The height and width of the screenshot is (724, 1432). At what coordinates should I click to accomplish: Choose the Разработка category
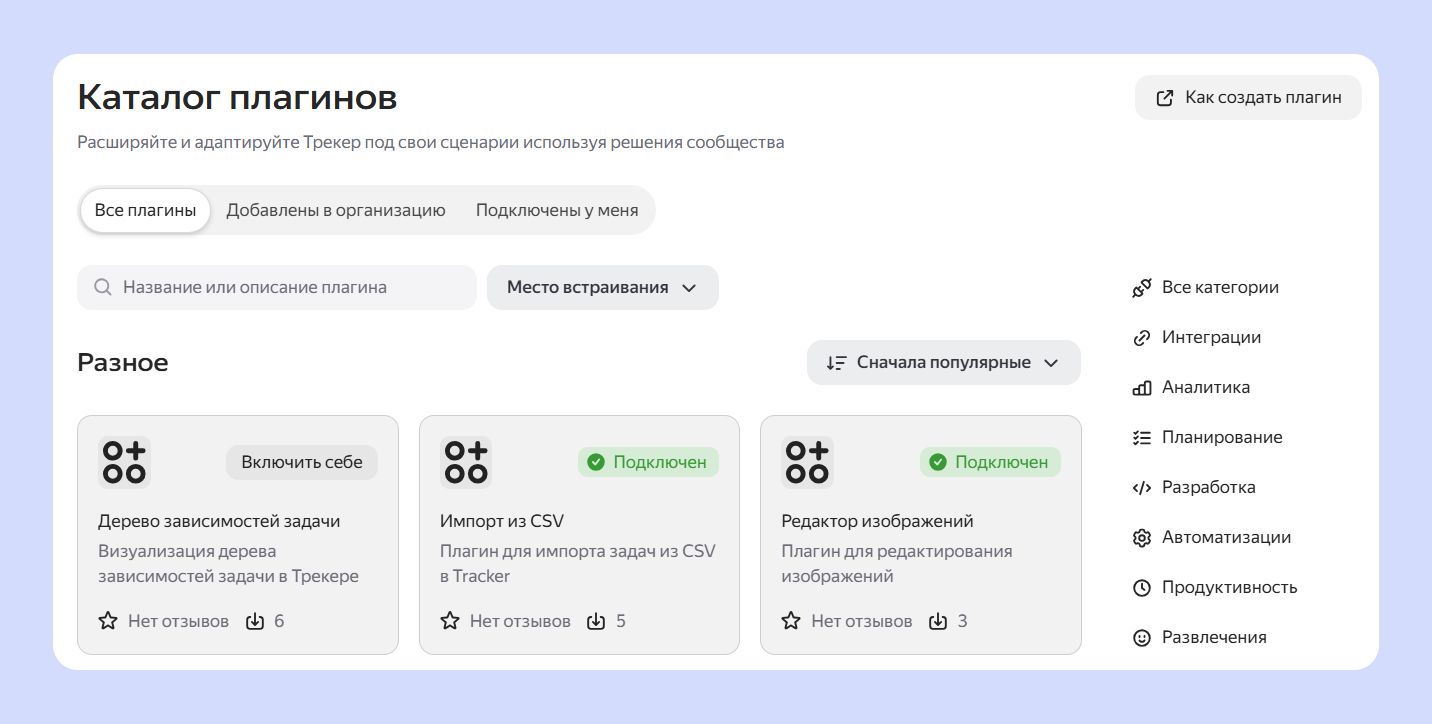pos(1194,487)
